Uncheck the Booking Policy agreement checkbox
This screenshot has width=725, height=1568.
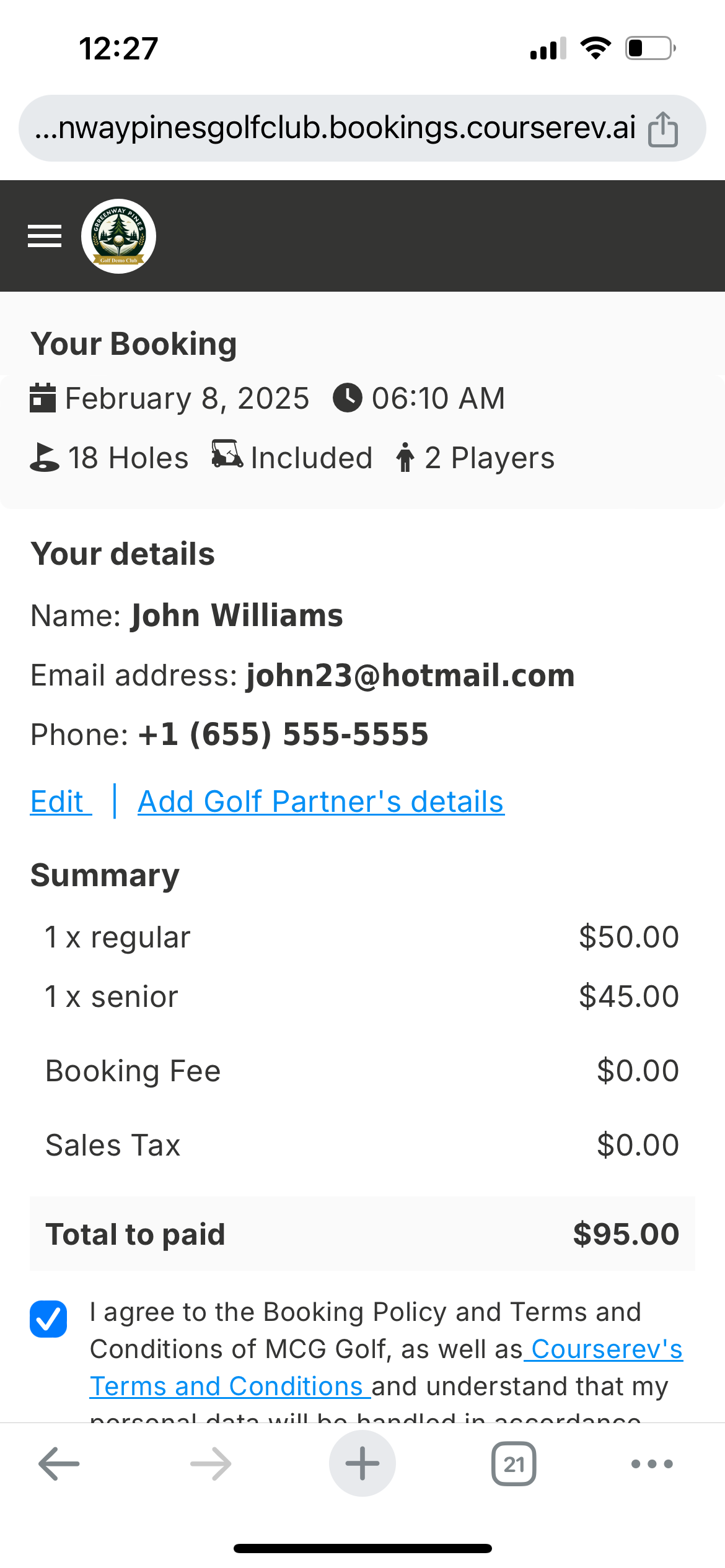coord(48,1319)
